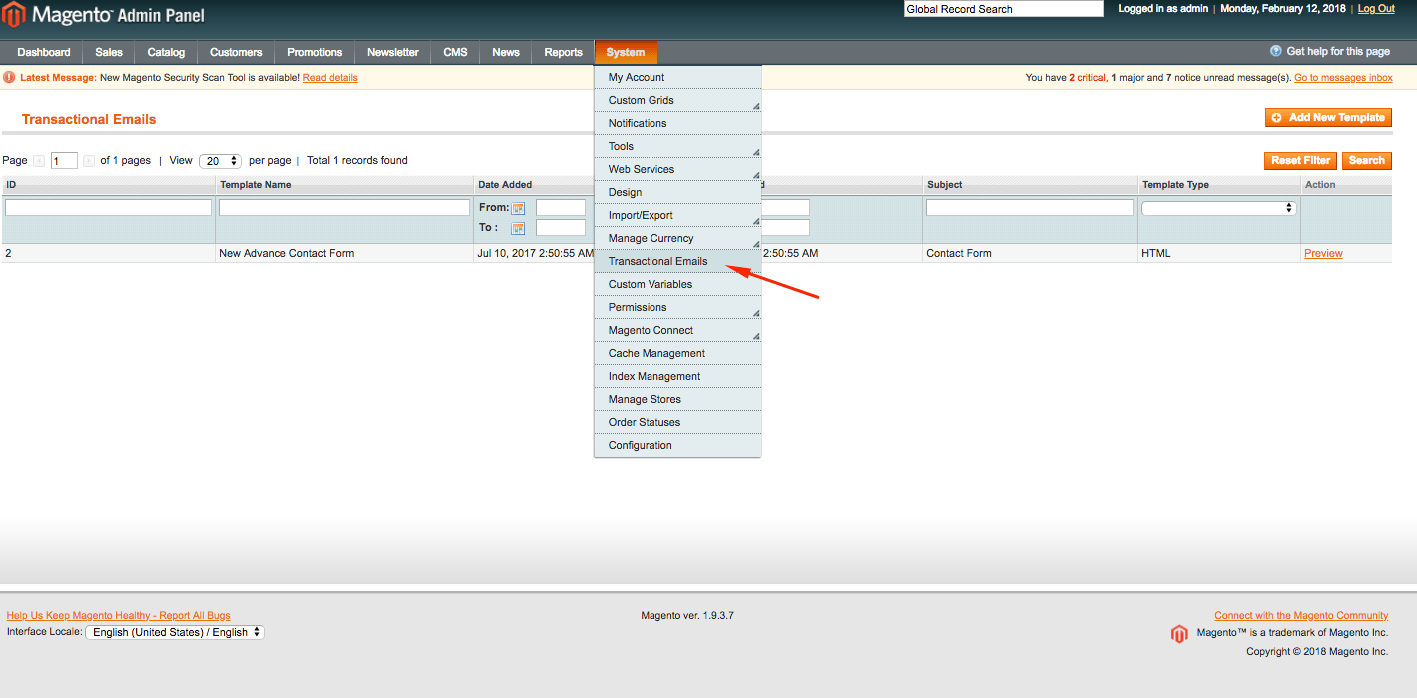Viewport: 1417px width, 698px height.
Task: Open the Sales menu
Action: [x=109, y=52]
